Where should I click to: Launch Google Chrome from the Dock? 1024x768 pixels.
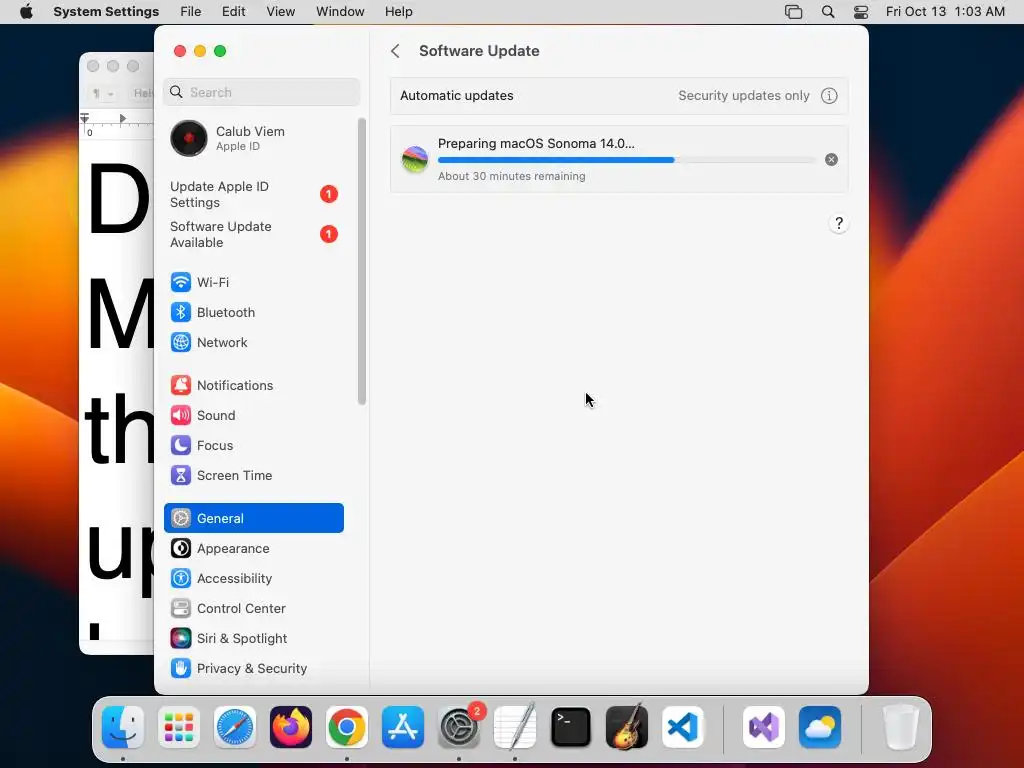[x=347, y=727]
